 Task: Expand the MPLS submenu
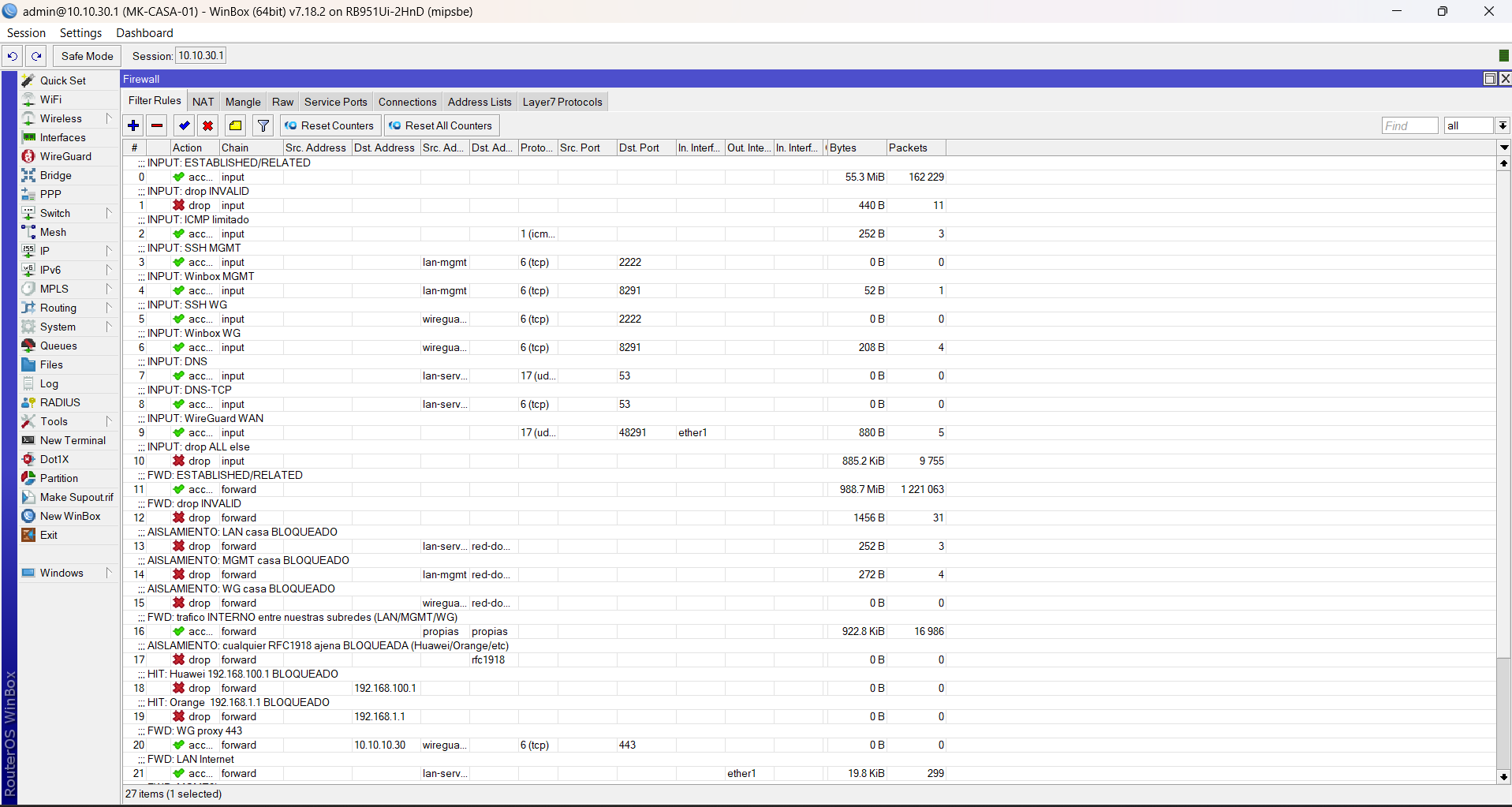click(109, 289)
